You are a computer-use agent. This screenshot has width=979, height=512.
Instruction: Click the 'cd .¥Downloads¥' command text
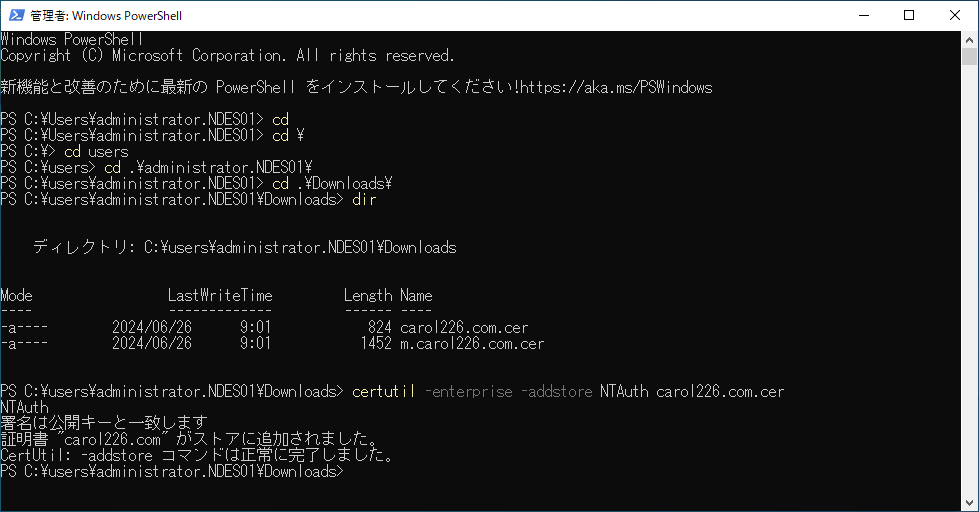coord(332,184)
